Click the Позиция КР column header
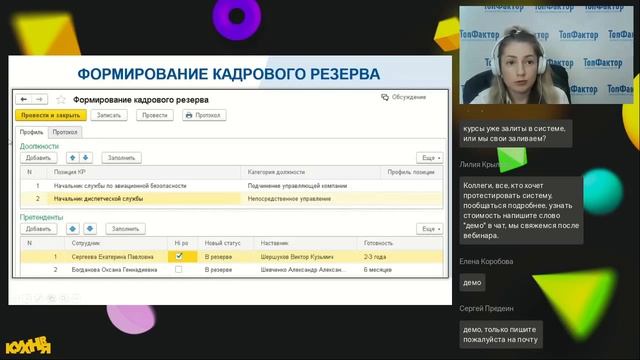 point(69,172)
